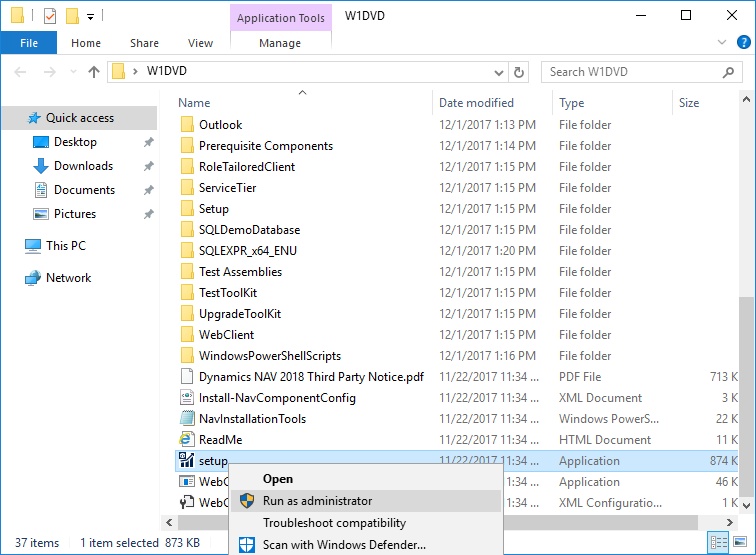Click W1DVD in the address bar
The image size is (756, 555).
click(167, 71)
